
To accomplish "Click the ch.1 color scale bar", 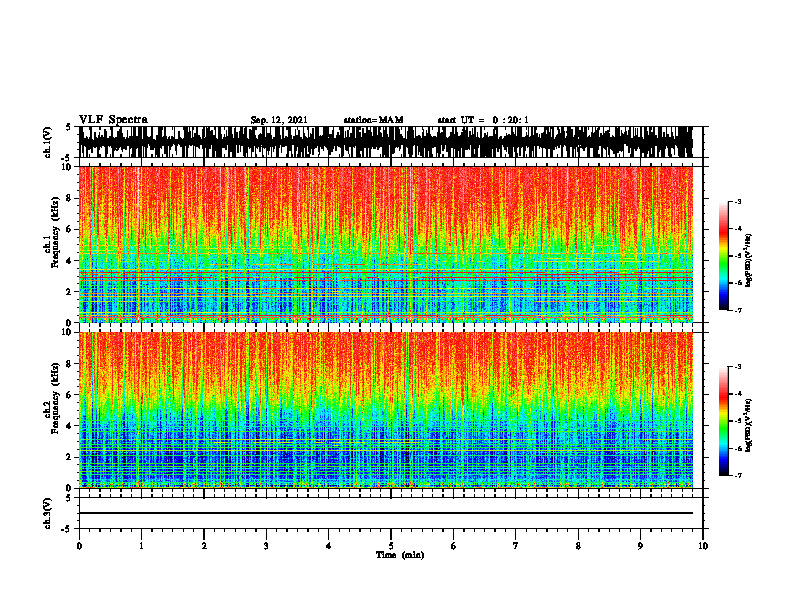I will (723, 256).
